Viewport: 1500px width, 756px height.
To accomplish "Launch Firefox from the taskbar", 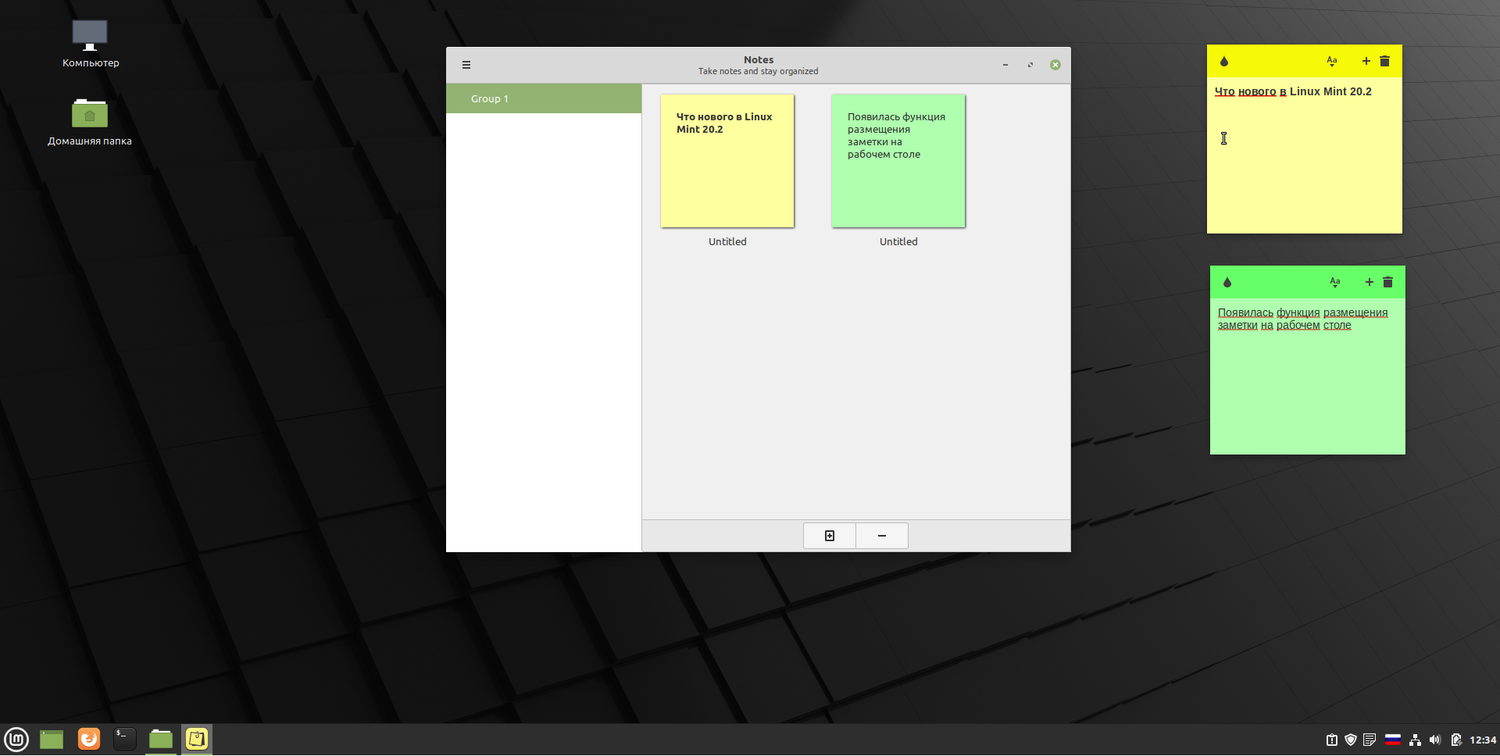I will [90, 739].
